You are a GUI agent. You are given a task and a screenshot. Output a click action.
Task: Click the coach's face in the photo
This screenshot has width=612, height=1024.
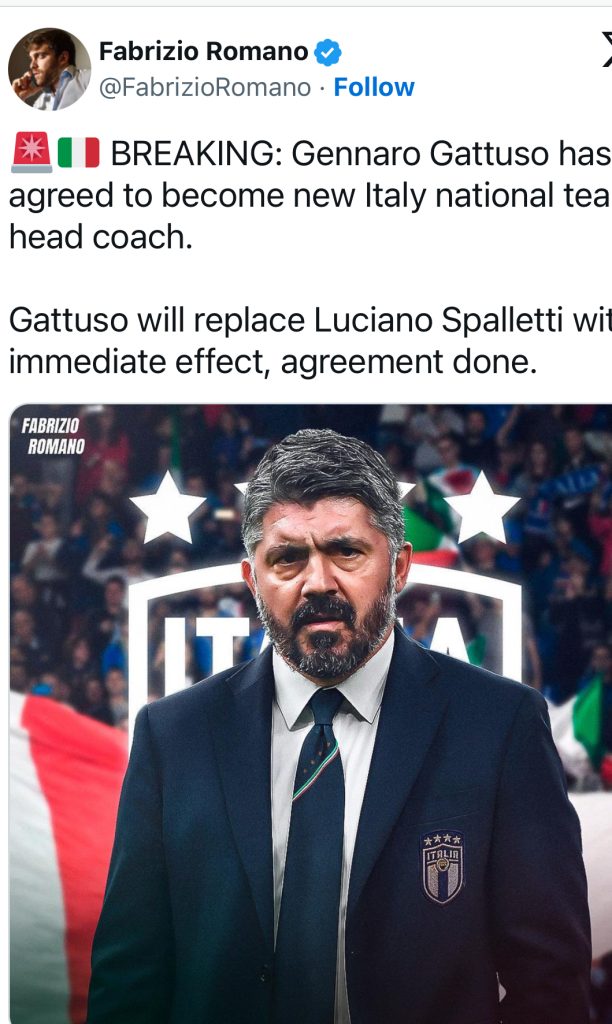tap(324, 581)
